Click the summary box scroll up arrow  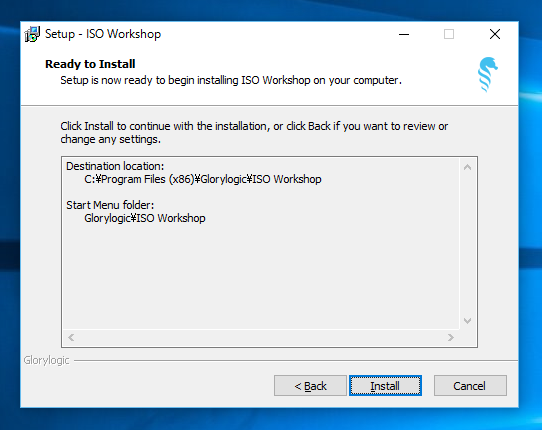pos(467,167)
